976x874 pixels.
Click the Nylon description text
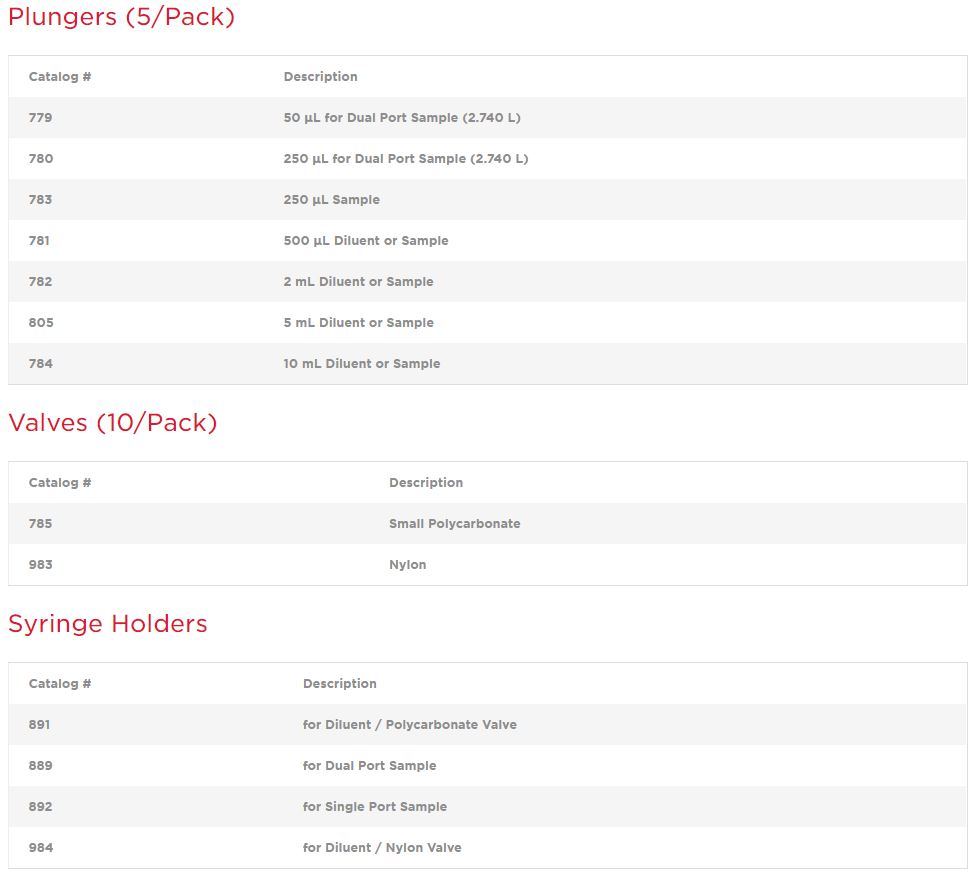(407, 565)
